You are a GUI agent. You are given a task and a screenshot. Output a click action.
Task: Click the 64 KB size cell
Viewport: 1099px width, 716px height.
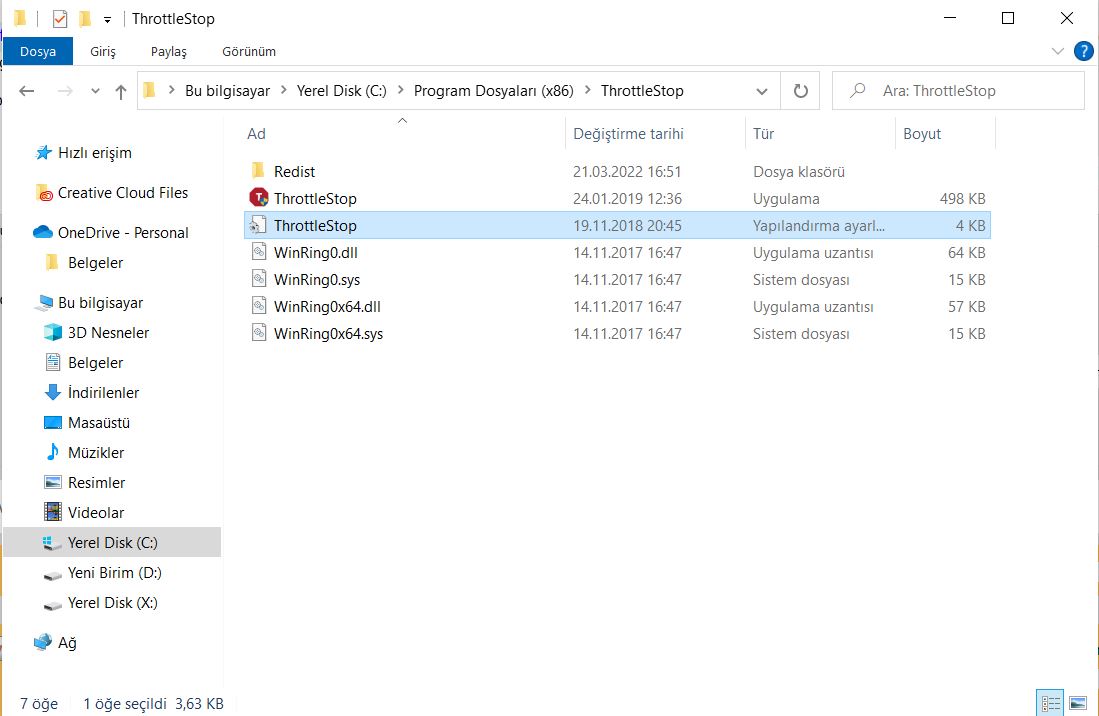coord(967,253)
